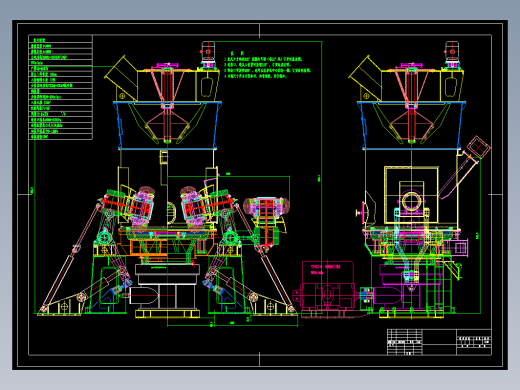Select the yellow feed chute on the left view
The image size is (520, 390).
[x=121, y=78]
